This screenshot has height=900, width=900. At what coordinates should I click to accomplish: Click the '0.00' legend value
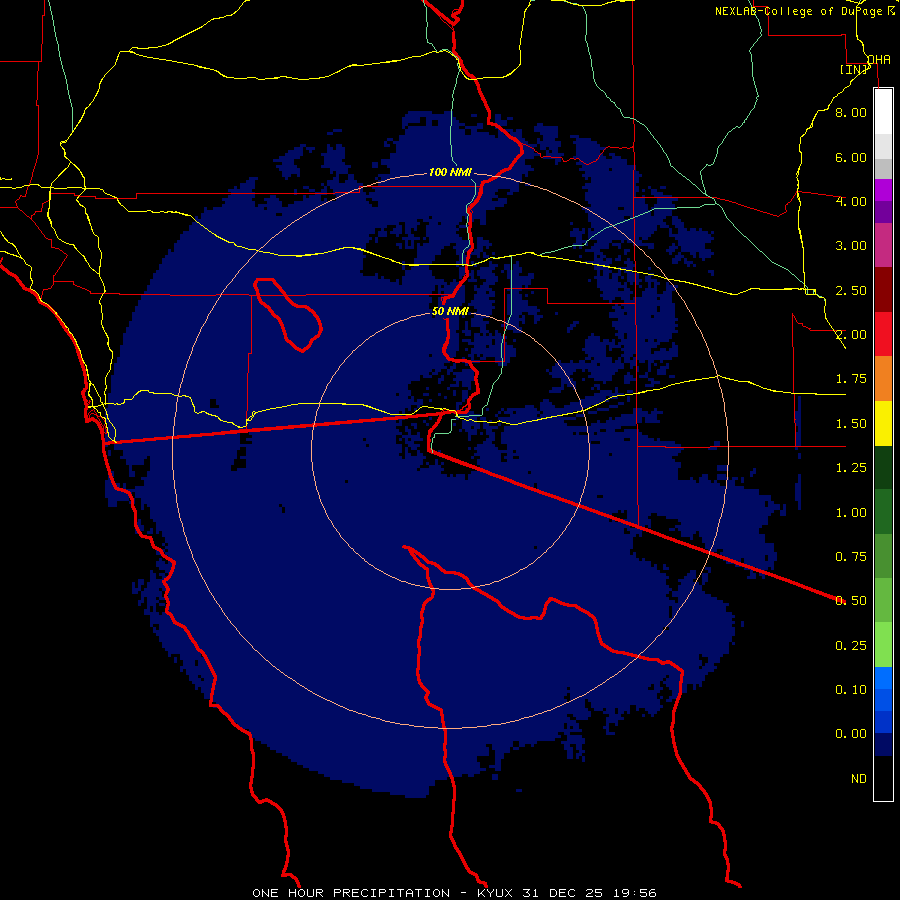tap(851, 734)
